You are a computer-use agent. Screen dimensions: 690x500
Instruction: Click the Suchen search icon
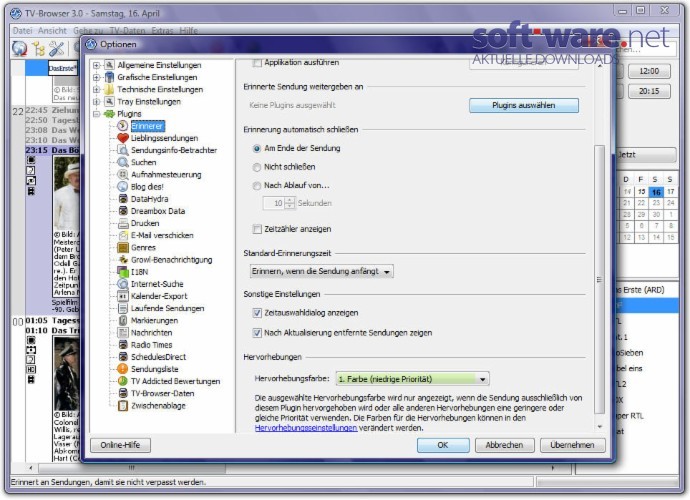click(x=122, y=162)
